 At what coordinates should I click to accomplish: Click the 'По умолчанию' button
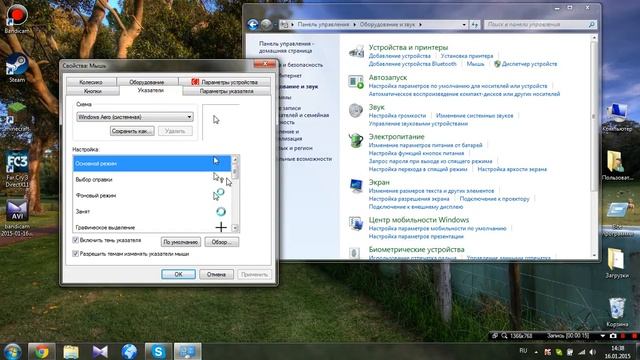(x=181, y=242)
